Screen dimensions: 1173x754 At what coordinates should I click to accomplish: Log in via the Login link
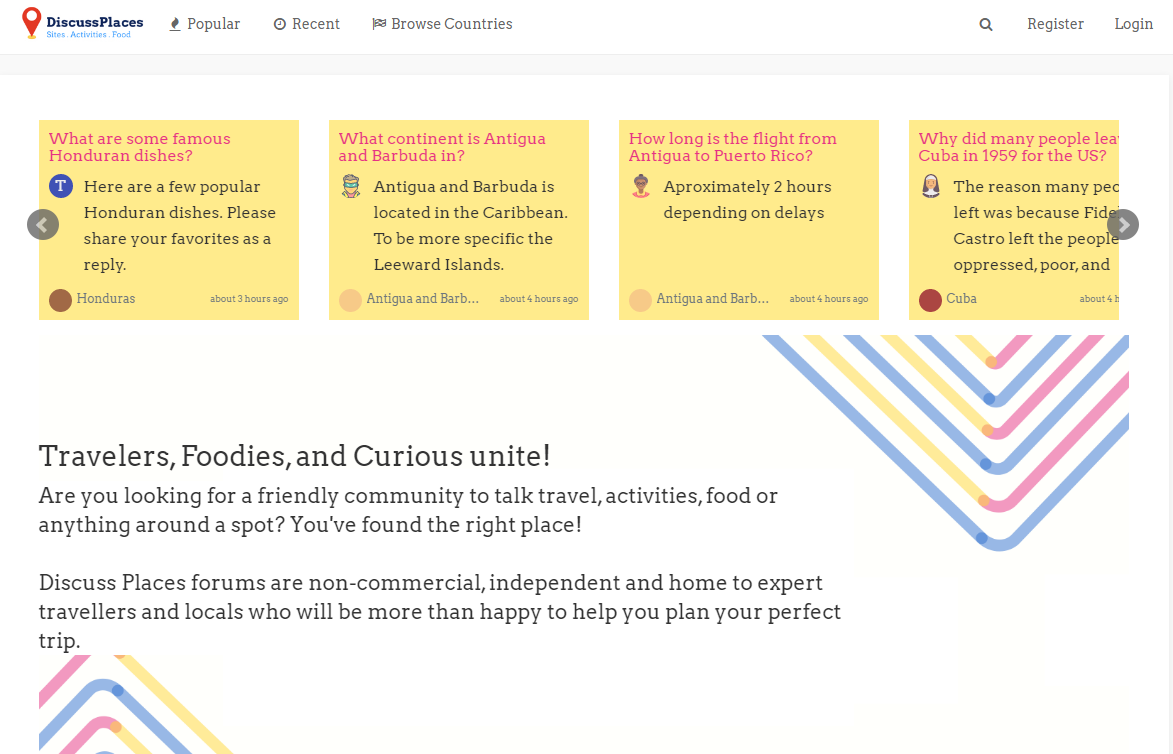[1133, 24]
